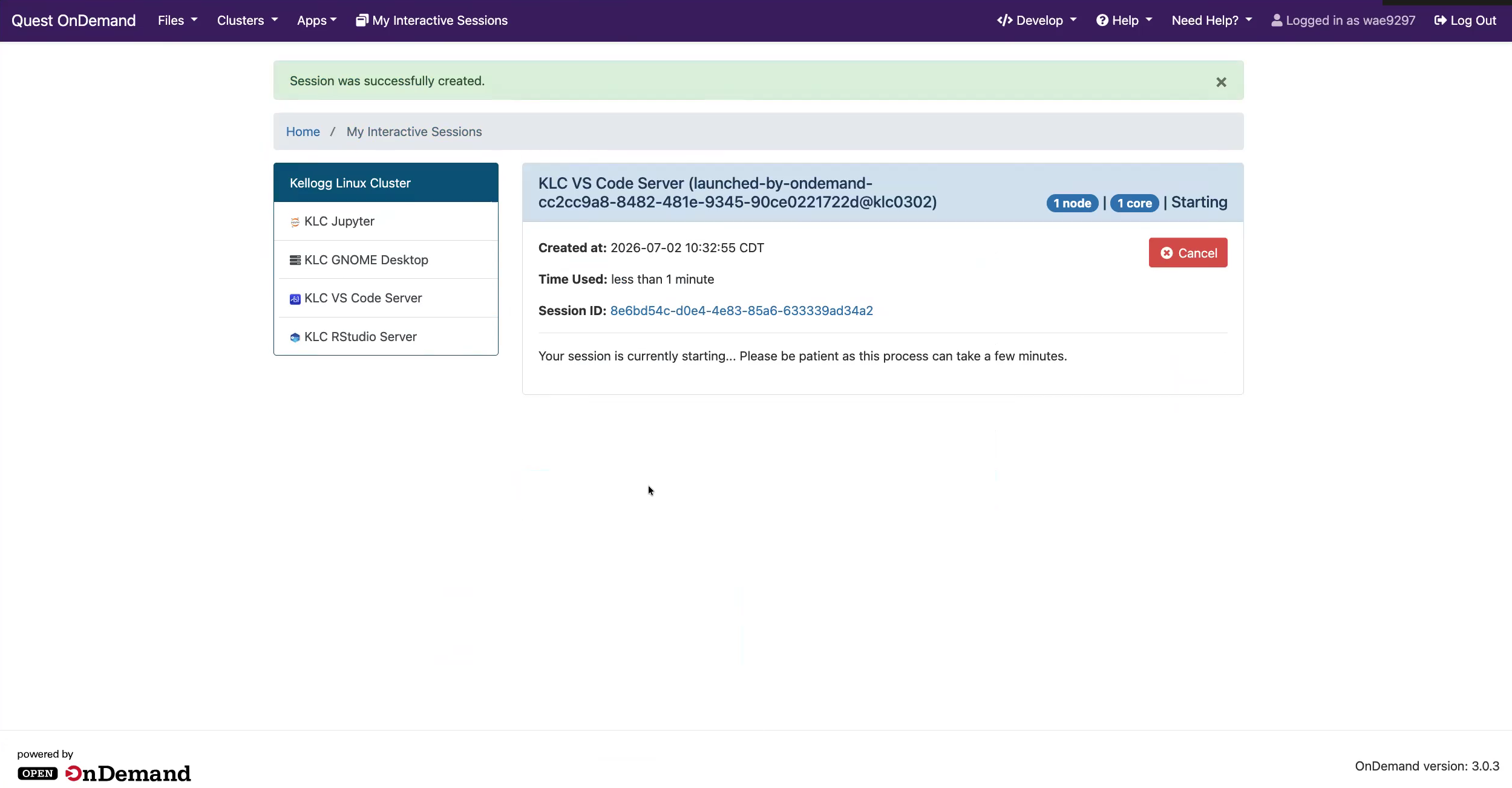
Task: Open the Quest OnDemand home brand link
Action: click(x=74, y=21)
